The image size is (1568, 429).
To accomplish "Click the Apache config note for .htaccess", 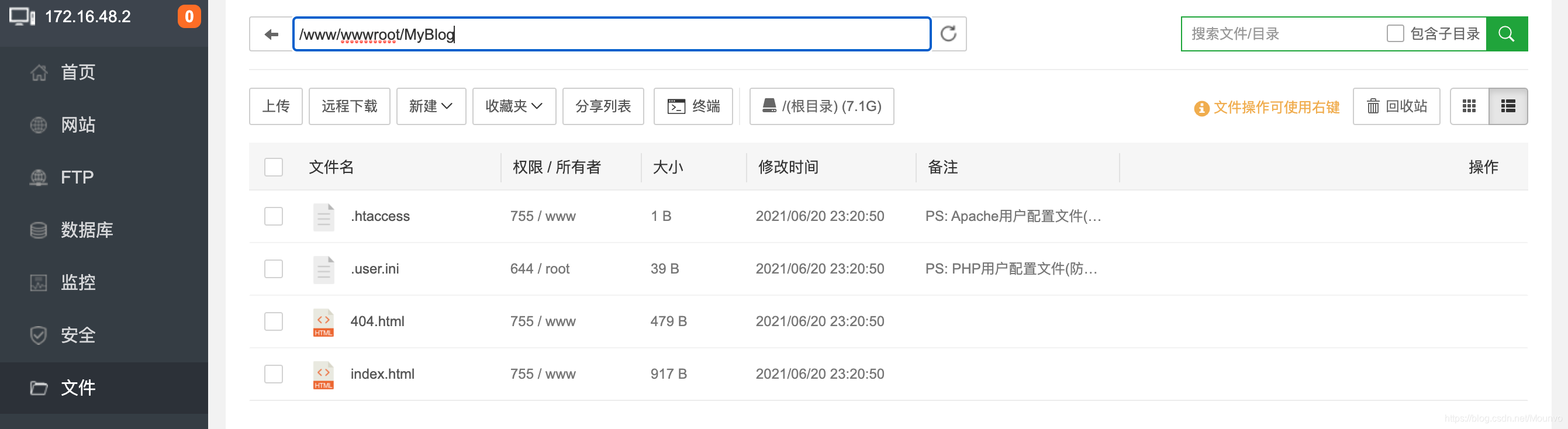I will coord(1014,216).
